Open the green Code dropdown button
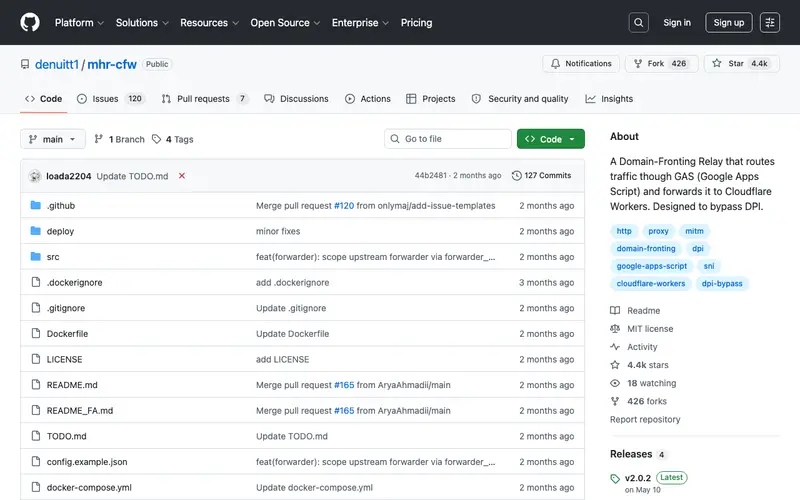 click(551, 139)
